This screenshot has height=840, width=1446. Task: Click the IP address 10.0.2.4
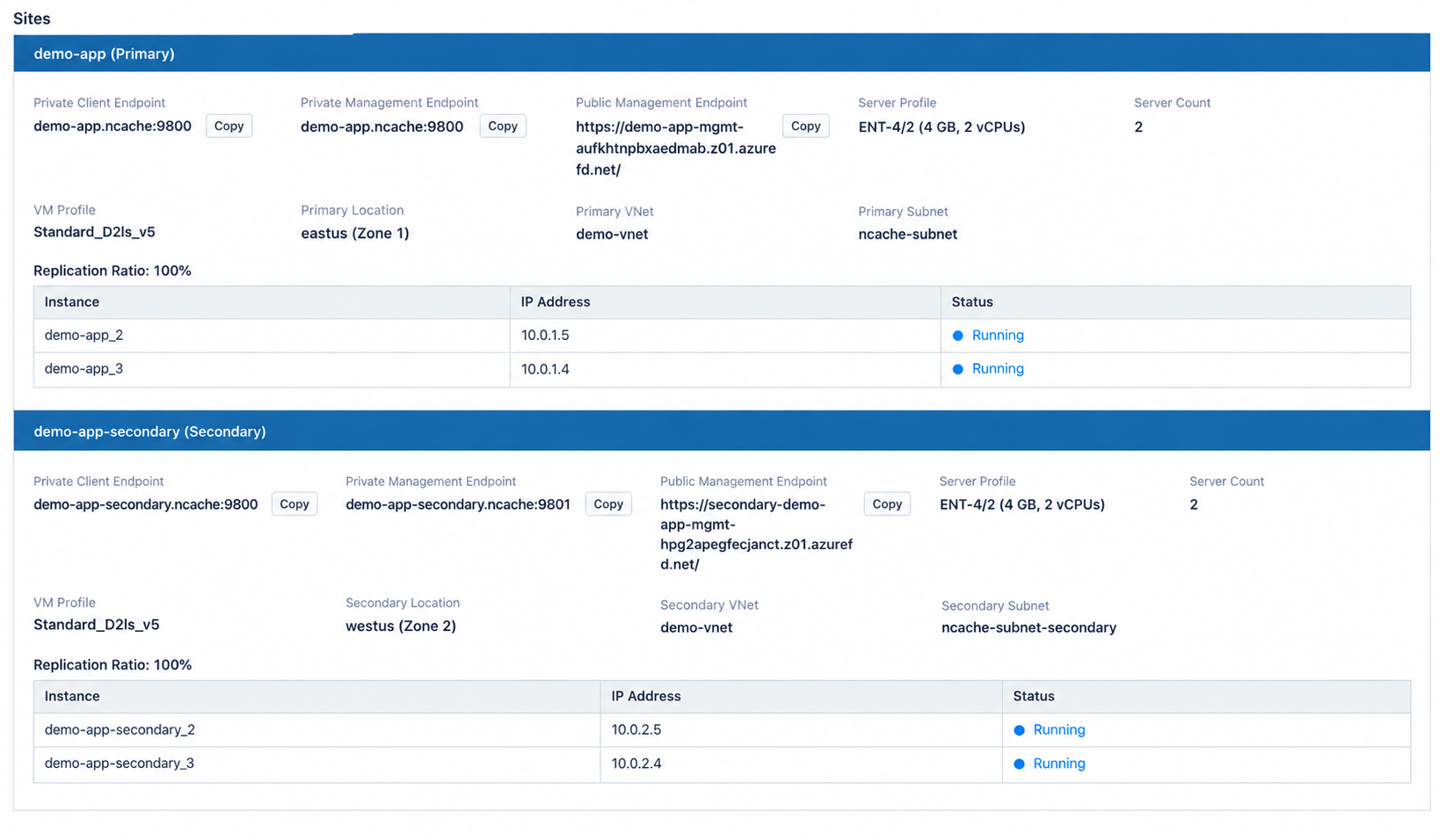click(636, 764)
